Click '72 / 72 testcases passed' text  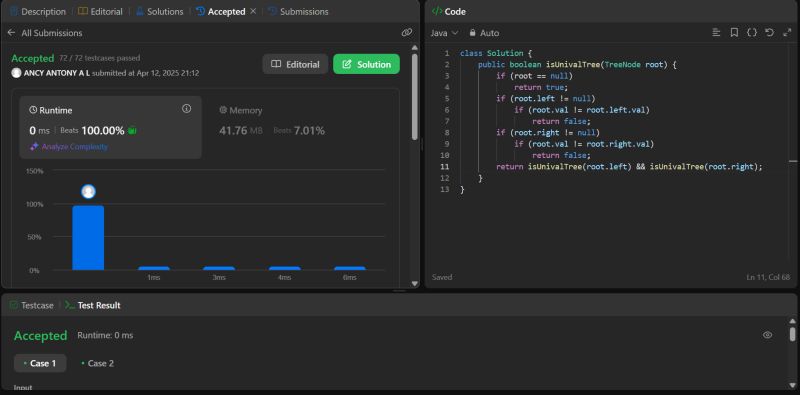pyautogui.click(x=99, y=58)
